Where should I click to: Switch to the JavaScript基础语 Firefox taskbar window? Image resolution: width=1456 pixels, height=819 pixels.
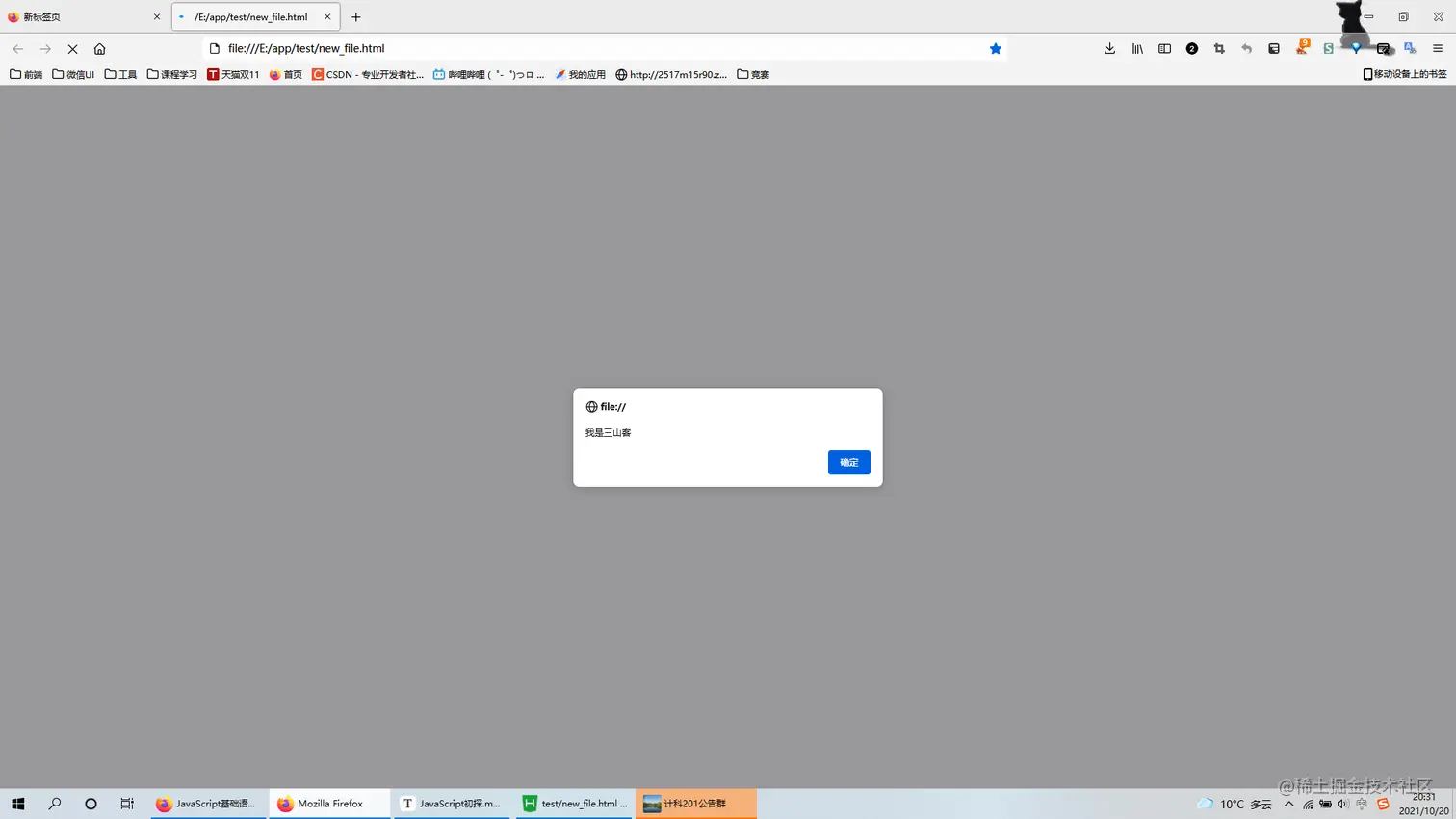[x=208, y=804]
